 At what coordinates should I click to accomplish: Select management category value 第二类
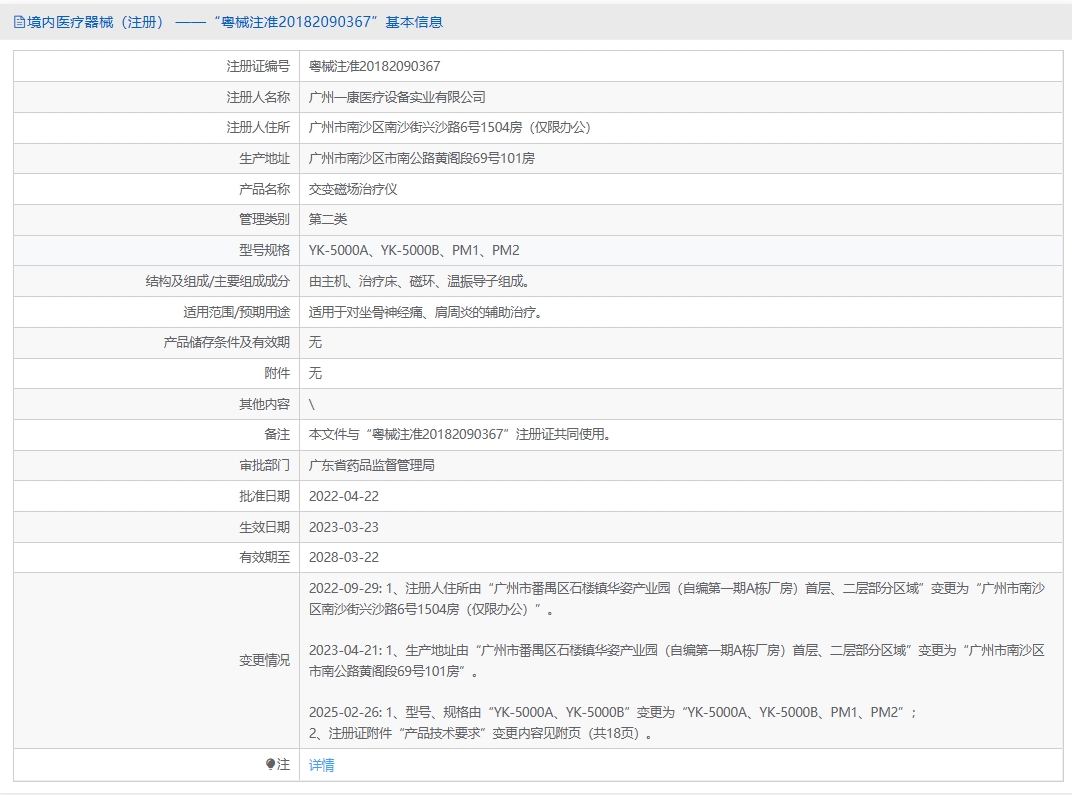coord(328,219)
